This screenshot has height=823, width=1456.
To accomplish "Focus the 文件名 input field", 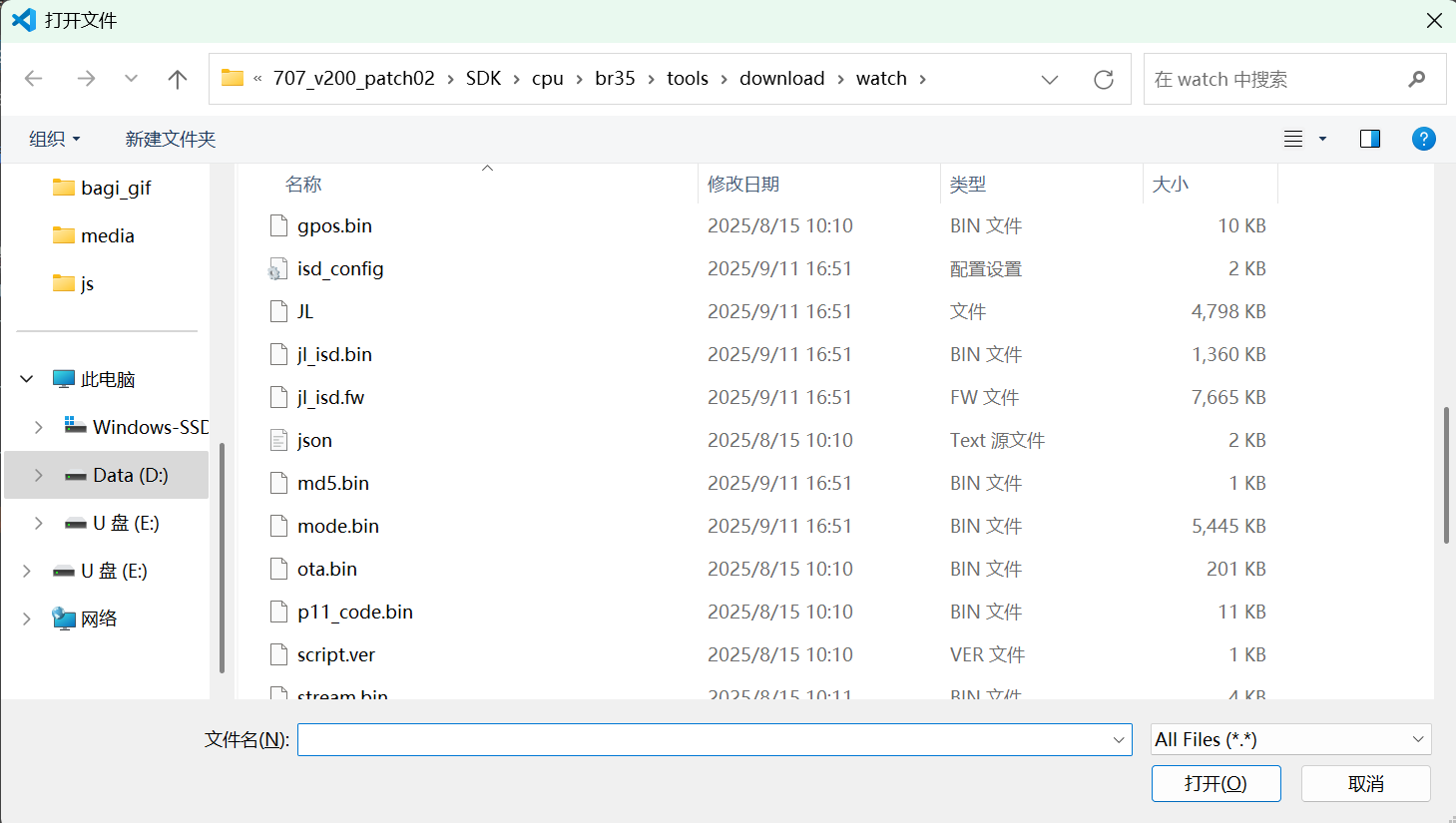I will point(715,739).
